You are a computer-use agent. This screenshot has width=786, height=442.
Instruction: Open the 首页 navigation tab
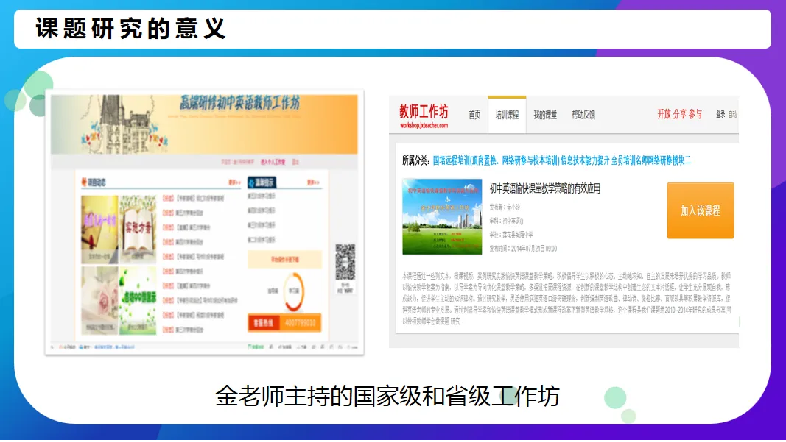pyautogui.click(x=475, y=114)
